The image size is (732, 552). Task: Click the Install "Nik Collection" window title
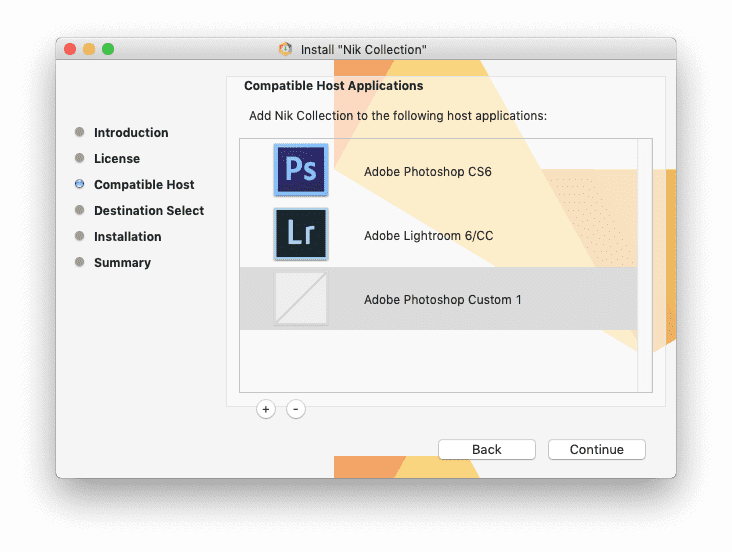363,50
